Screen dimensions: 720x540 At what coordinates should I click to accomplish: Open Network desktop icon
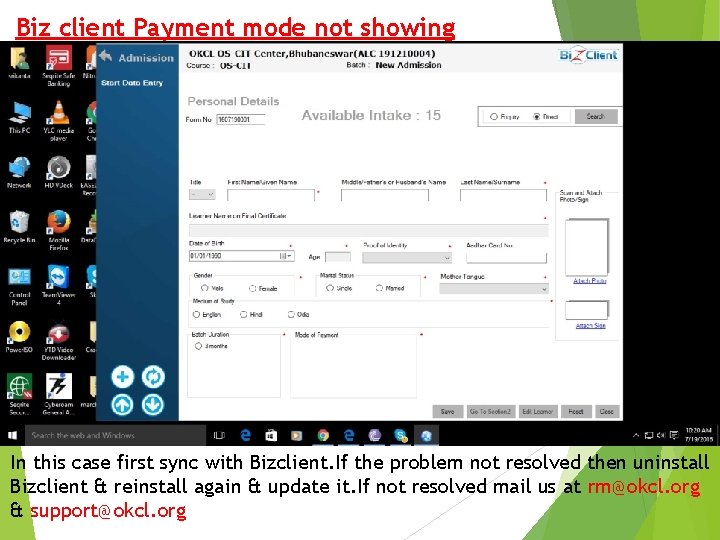pyautogui.click(x=19, y=172)
